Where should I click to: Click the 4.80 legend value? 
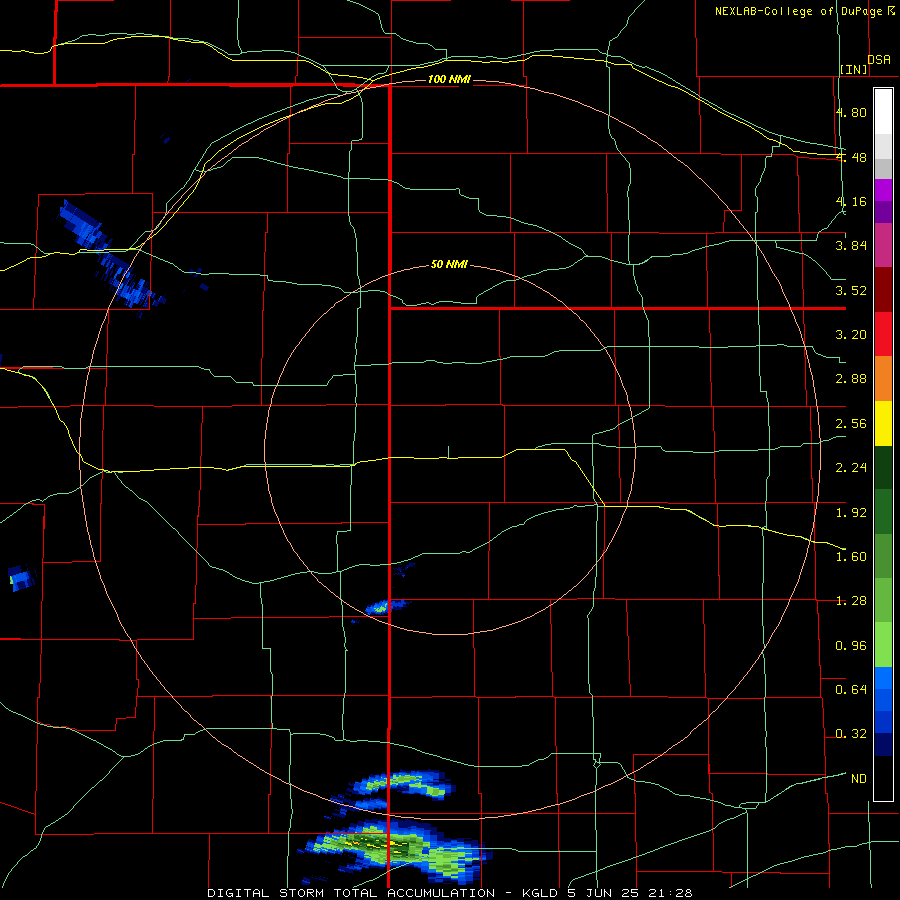(851, 112)
